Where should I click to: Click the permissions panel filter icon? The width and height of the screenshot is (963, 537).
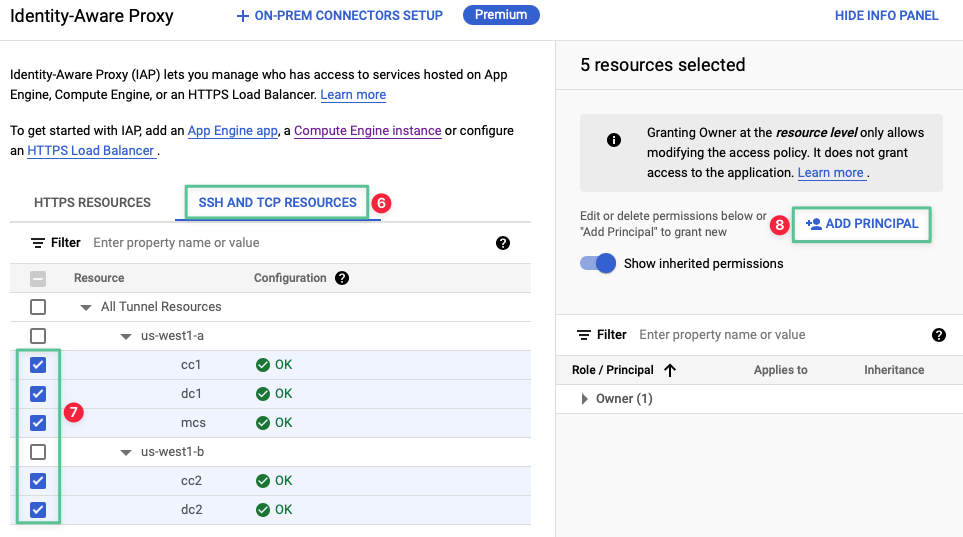pyautogui.click(x=584, y=335)
